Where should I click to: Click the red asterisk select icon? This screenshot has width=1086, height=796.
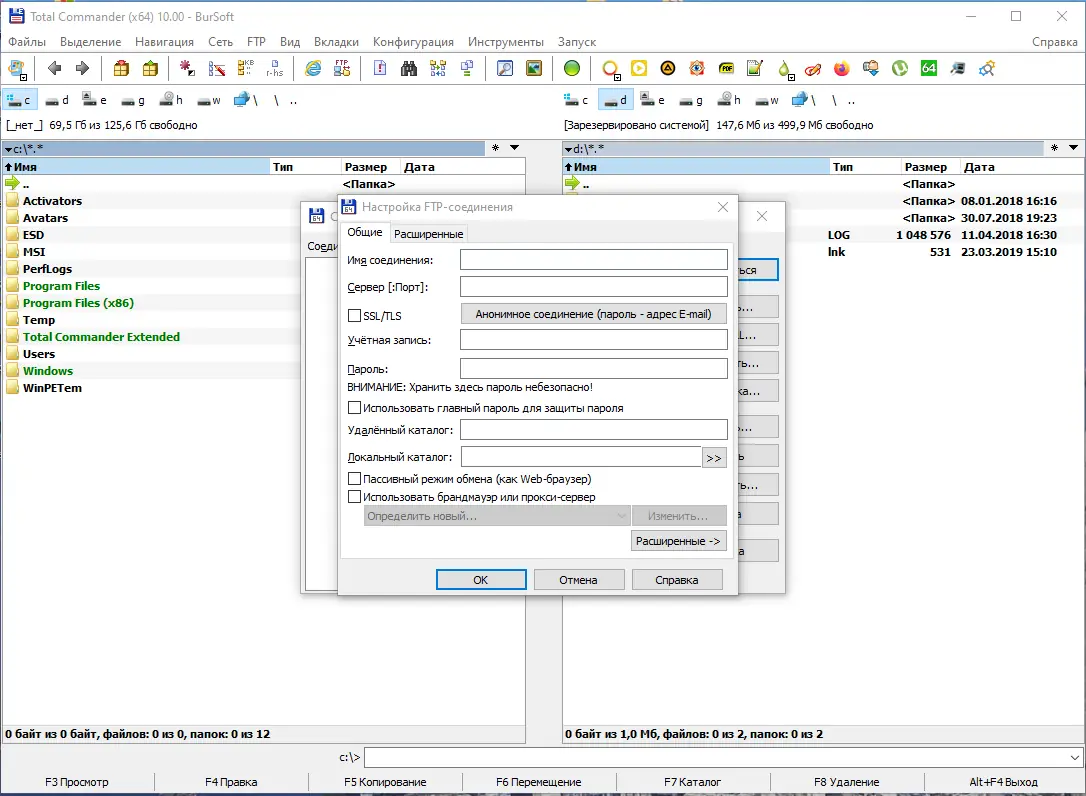pyautogui.click(x=187, y=68)
